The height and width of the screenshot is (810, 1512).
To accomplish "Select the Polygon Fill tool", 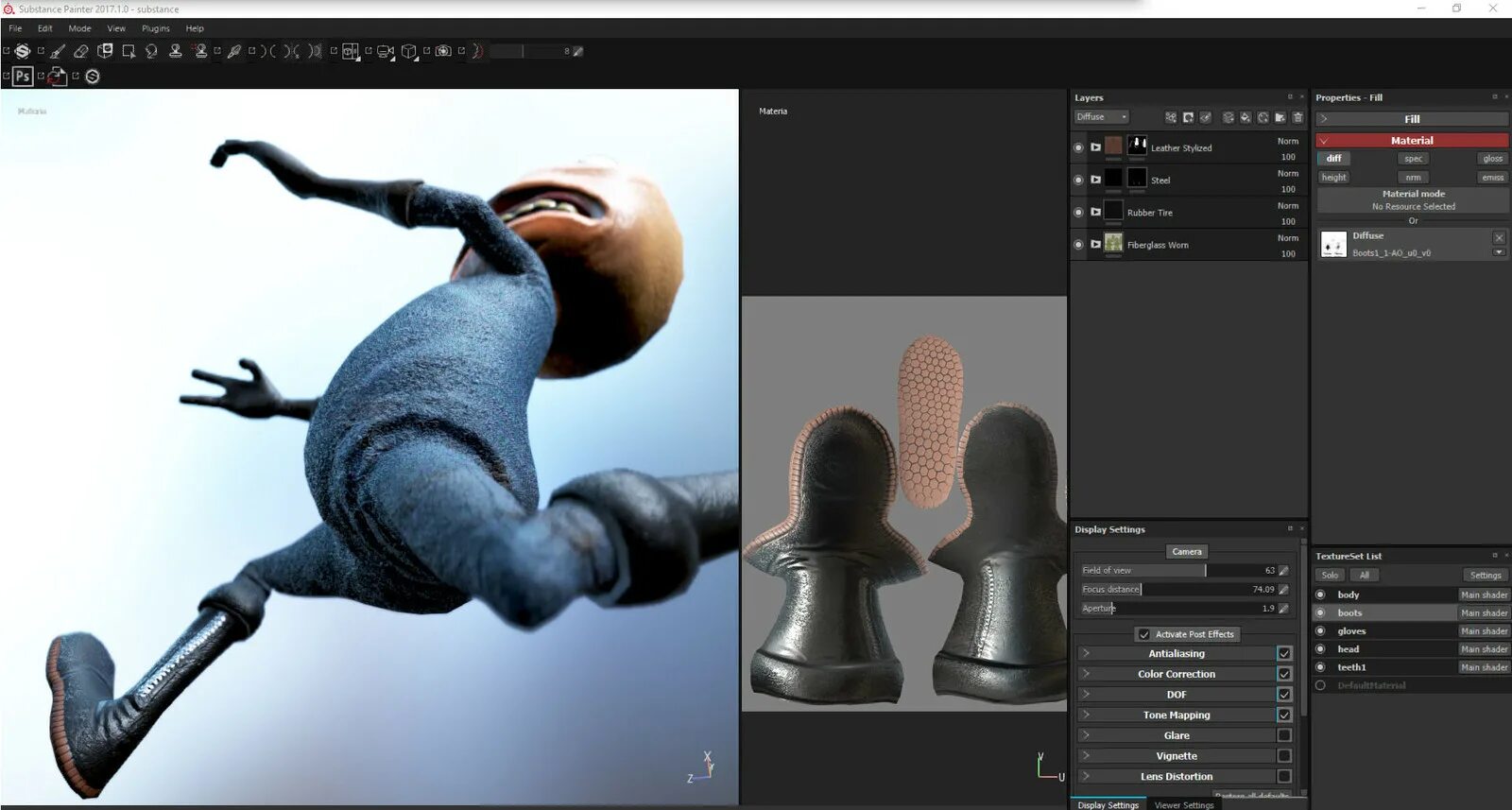I will [129, 51].
